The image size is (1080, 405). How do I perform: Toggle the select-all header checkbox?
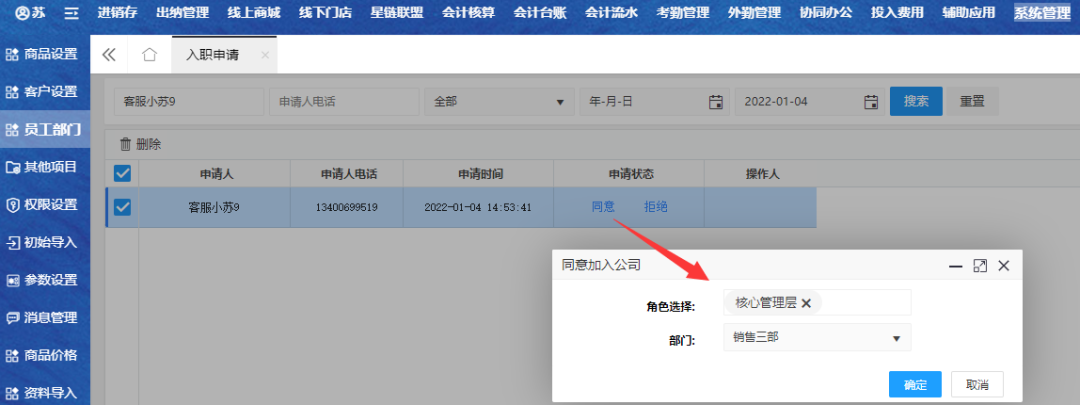pos(122,173)
